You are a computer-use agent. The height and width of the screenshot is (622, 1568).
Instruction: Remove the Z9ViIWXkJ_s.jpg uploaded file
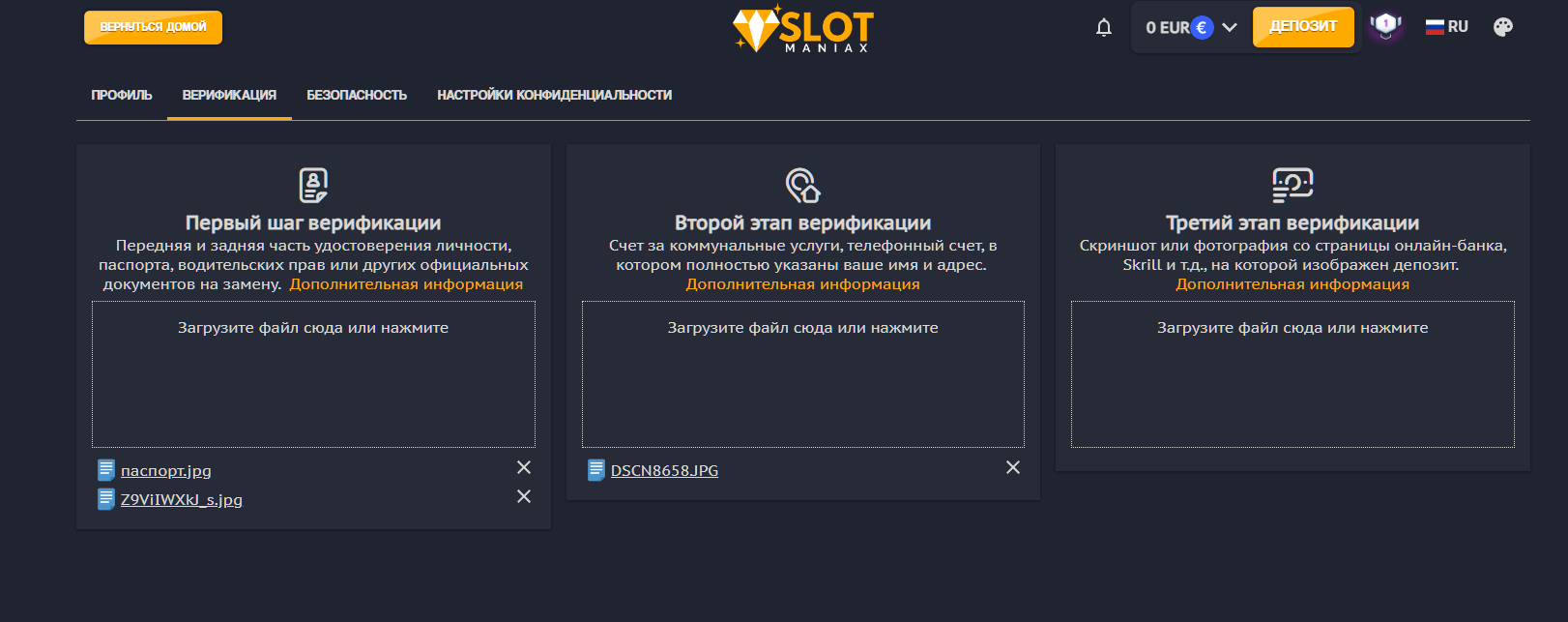[524, 496]
